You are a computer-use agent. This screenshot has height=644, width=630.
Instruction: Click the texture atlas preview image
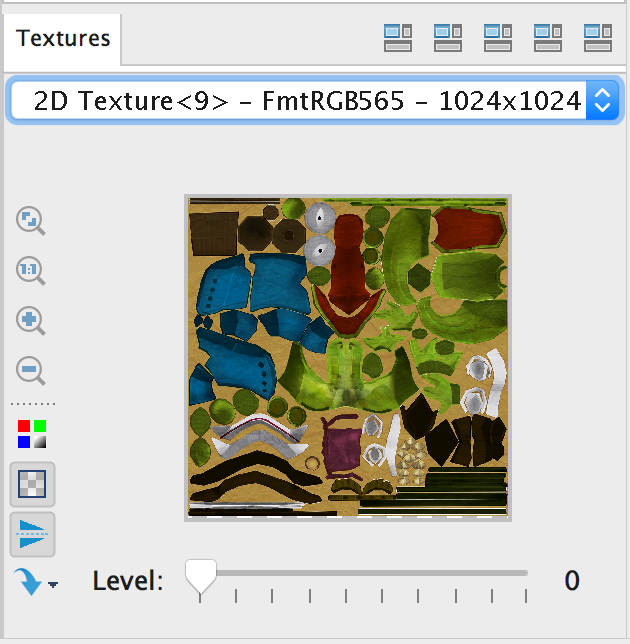pyautogui.click(x=348, y=358)
